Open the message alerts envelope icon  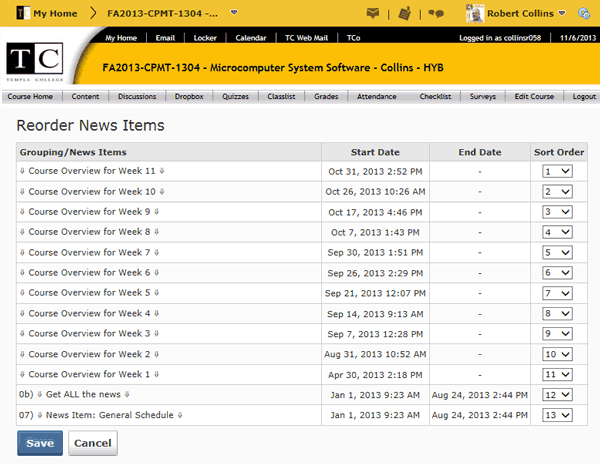372,13
